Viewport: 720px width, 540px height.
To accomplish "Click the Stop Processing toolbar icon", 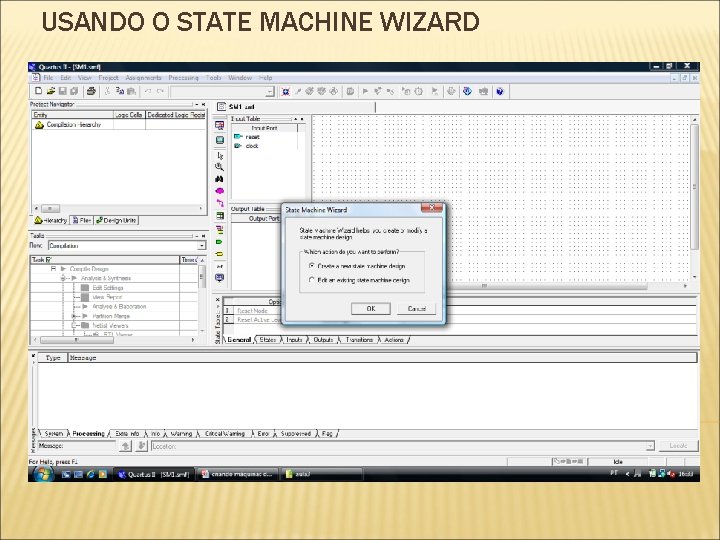I will point(350,91).
